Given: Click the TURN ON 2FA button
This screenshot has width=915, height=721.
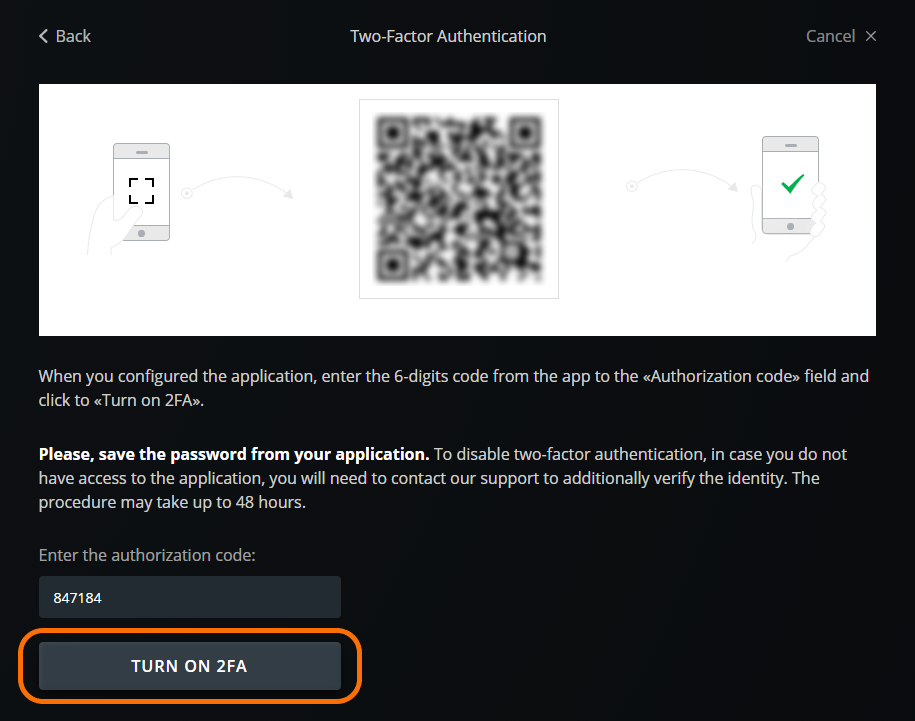Looking at the screenshot, I should click(190, 666).
